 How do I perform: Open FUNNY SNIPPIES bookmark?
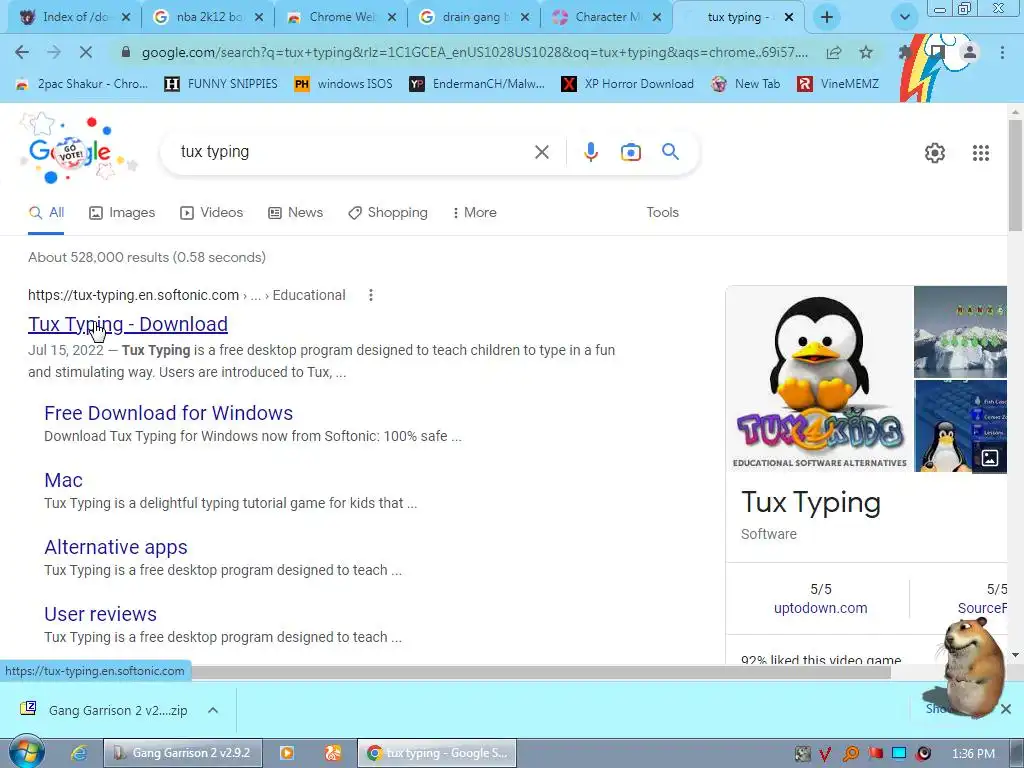[221, 84]
